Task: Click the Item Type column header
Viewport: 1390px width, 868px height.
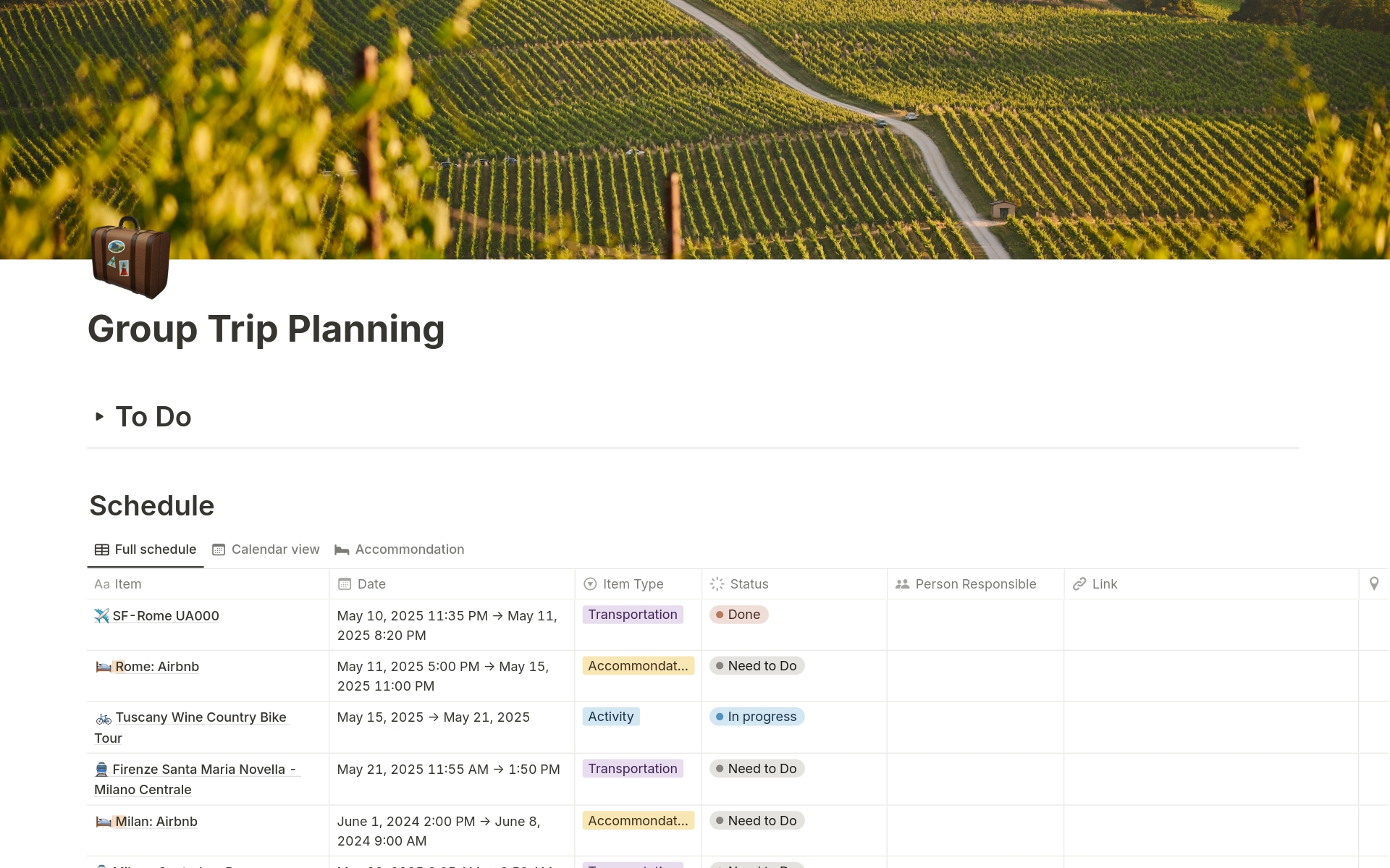Action: coord(632,584)
